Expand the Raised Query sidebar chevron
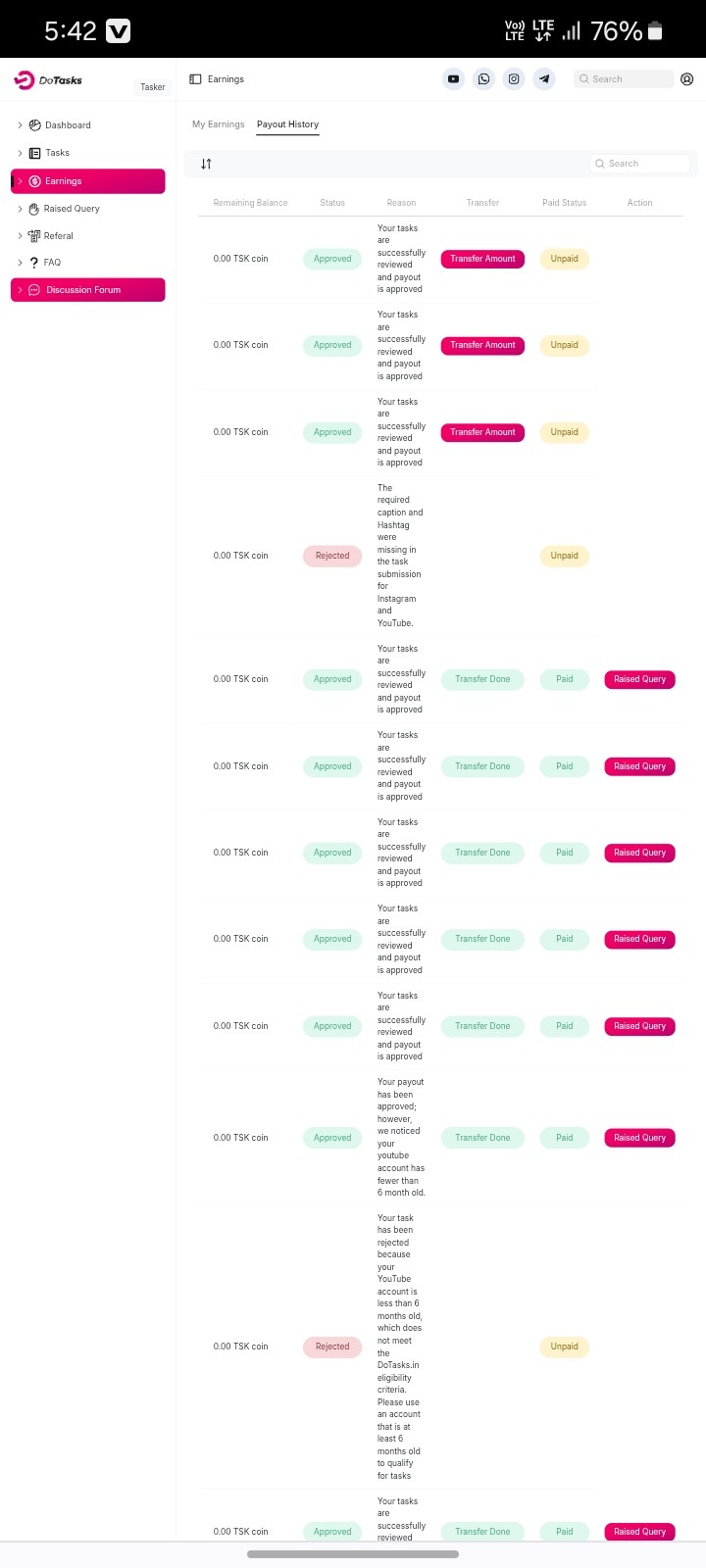The width and height of the screenshot is (706, 1568). coord(20,209)
